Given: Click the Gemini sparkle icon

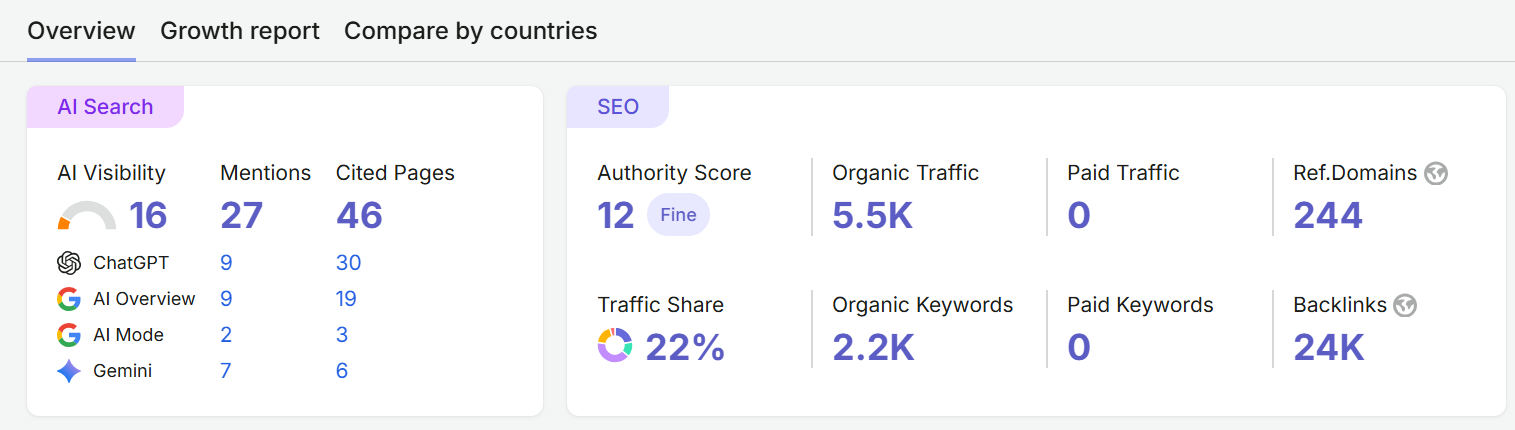Looking at the screenshot, I should coord(69,371).
